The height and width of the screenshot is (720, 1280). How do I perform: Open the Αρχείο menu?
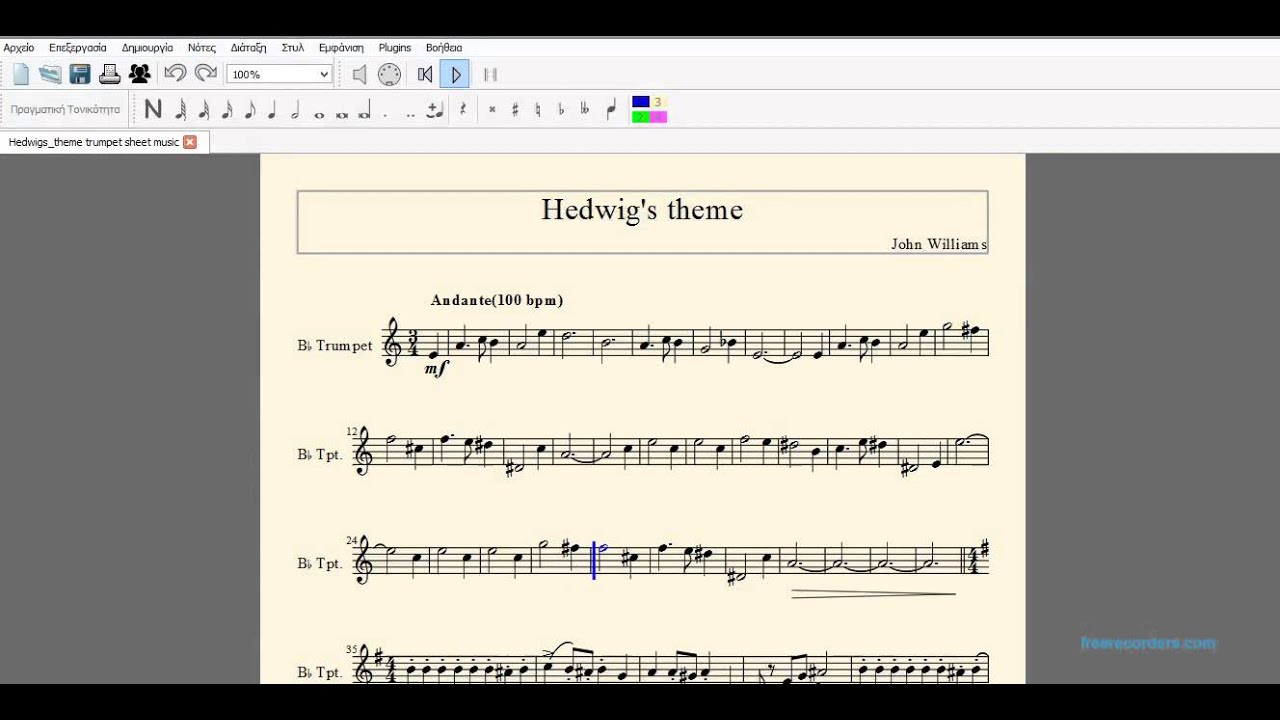tap(19, 47)
